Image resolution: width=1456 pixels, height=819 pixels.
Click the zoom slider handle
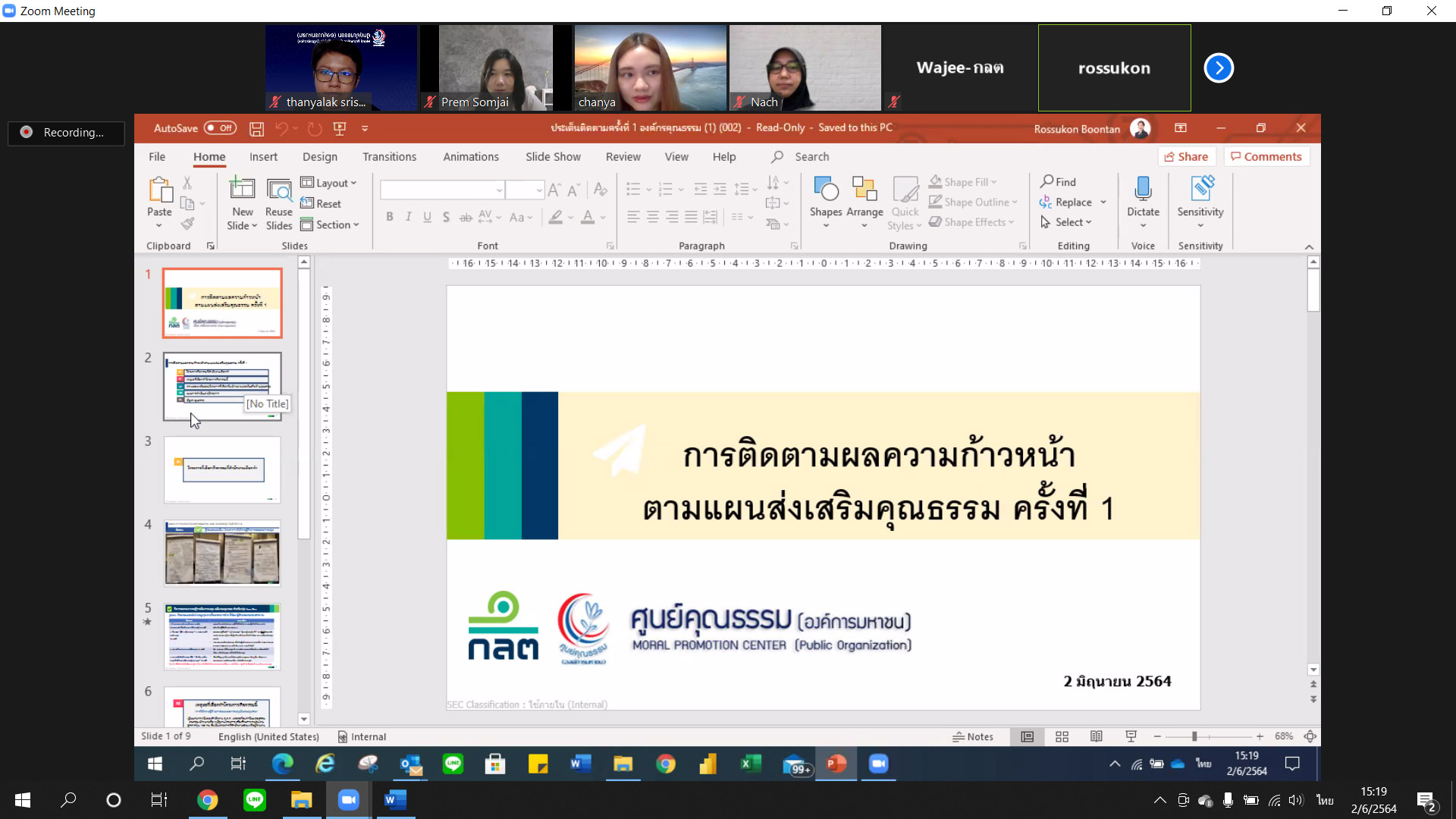1194,736
